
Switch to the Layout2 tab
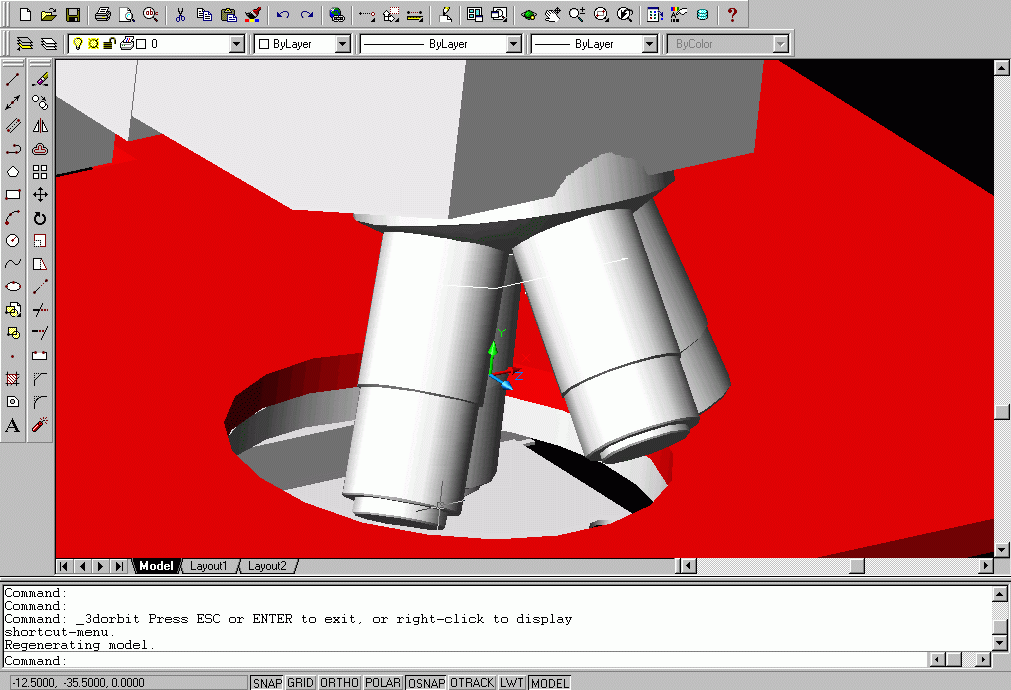[267, 566]
